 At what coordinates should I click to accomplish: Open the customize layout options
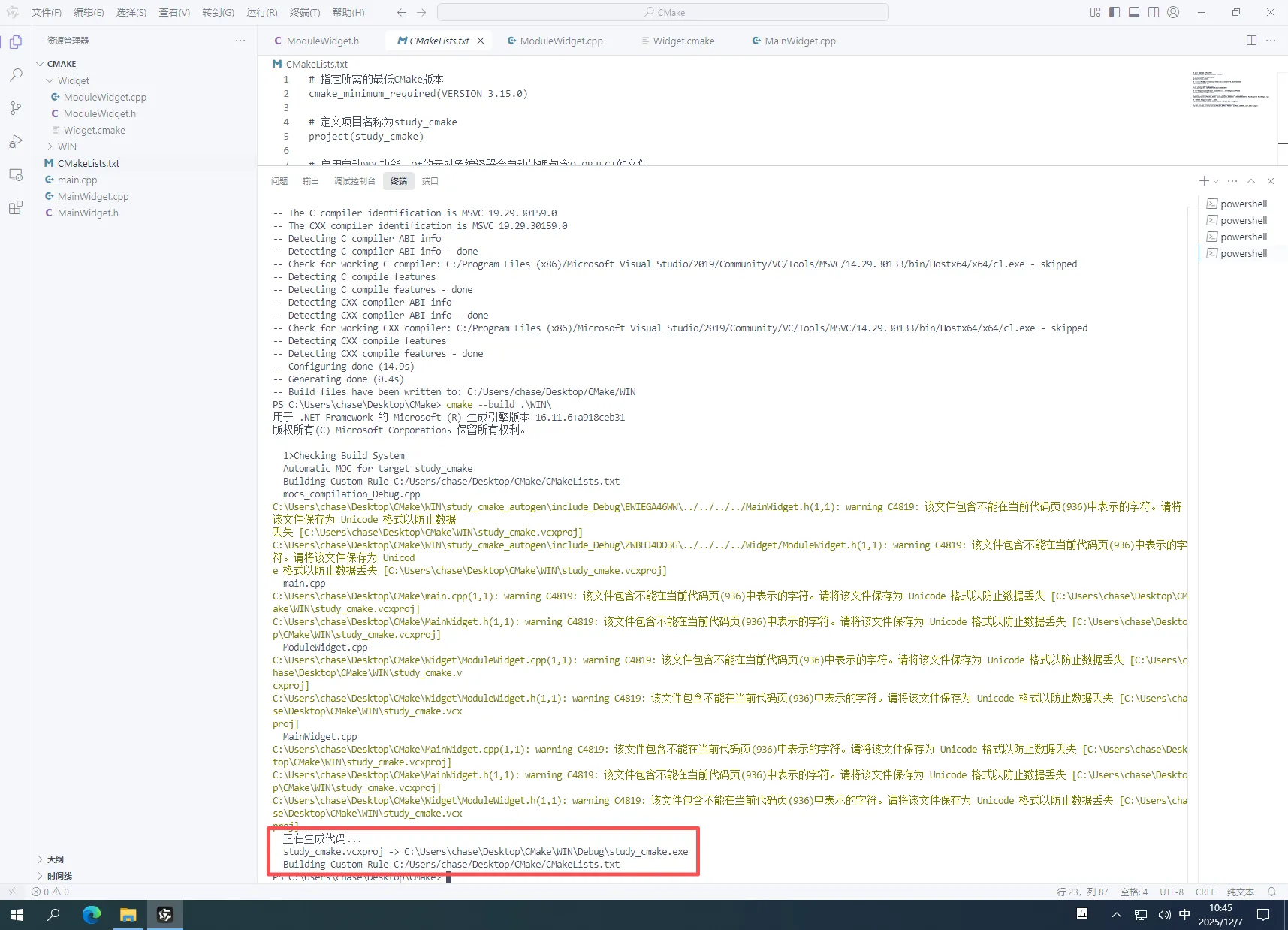click(x=1095, y=12)
